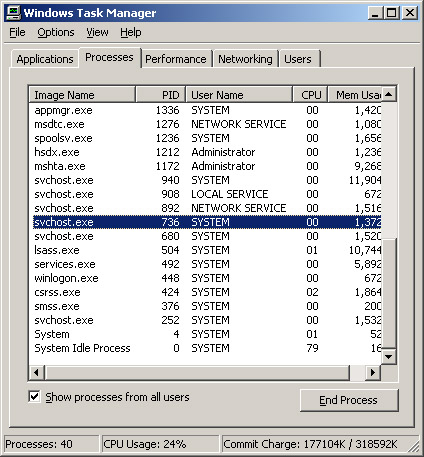Sort by the Mem Usage column header
Screen dimensions: 424x457
click(355, 95)
